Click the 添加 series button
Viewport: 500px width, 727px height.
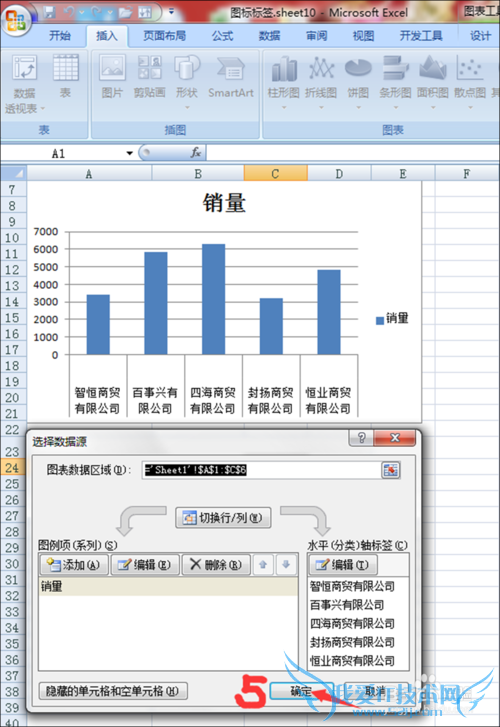pos(74,565)
